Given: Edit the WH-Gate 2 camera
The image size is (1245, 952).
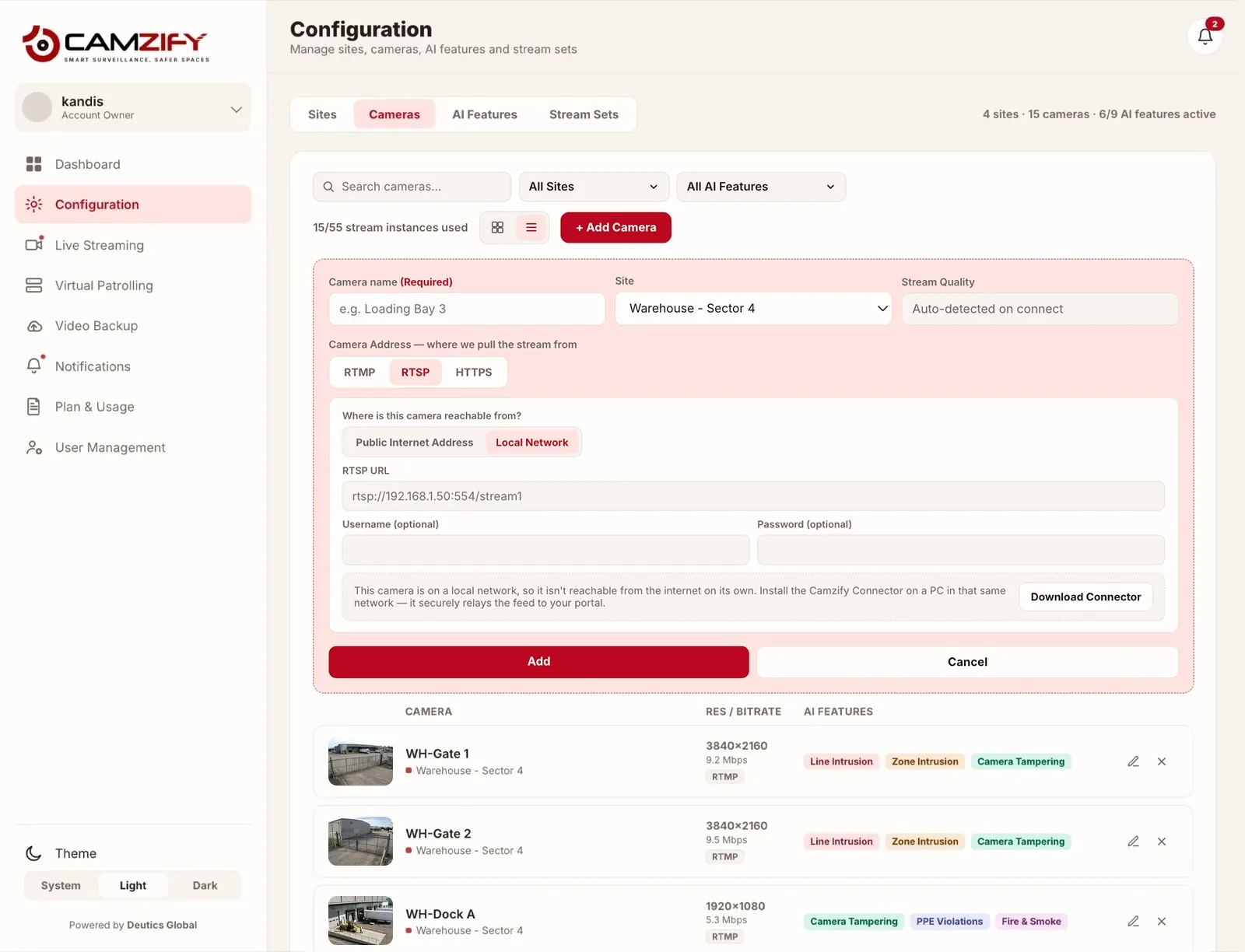Looking at the screenshot, I should (x=1133, y=842).
